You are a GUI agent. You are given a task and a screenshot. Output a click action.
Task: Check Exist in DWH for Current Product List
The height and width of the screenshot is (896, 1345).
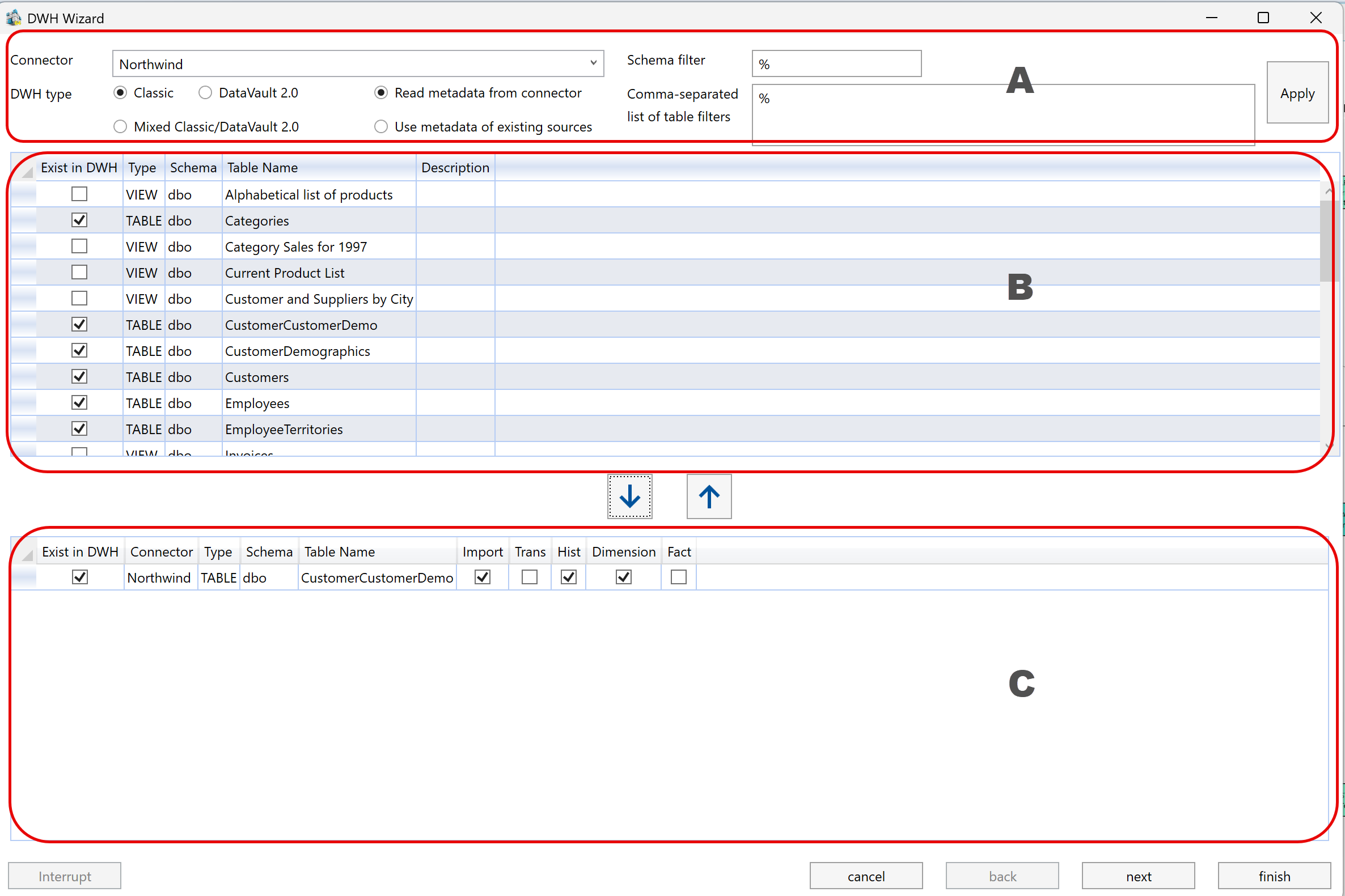coord(79,272)
